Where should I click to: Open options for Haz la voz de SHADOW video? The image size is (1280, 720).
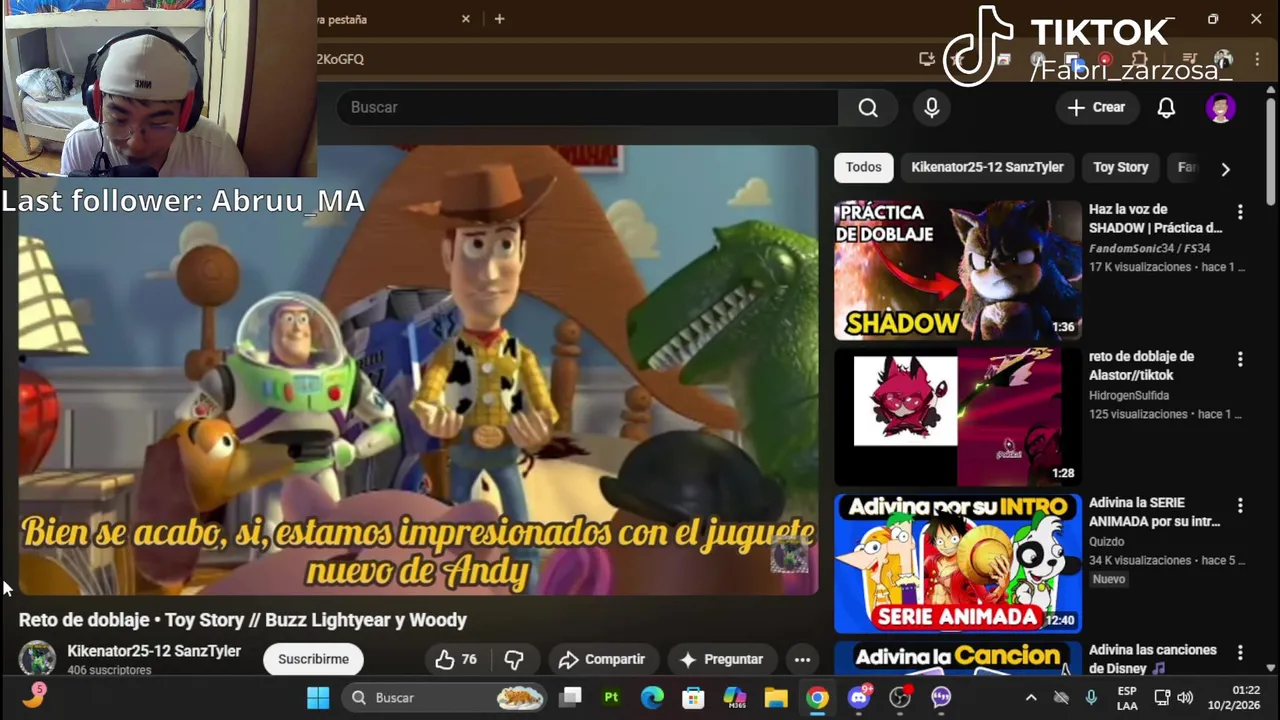(x=1240, y=212)
